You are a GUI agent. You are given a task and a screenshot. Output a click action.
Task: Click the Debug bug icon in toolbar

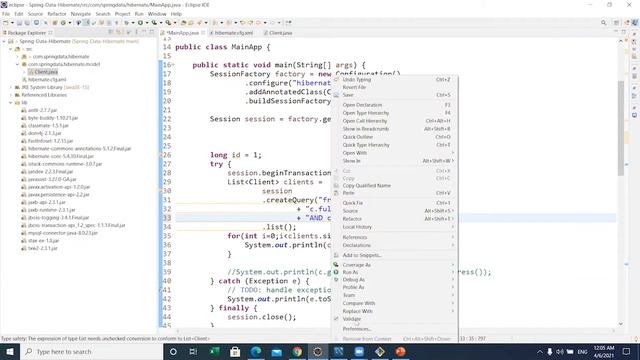tap(127, 23)
